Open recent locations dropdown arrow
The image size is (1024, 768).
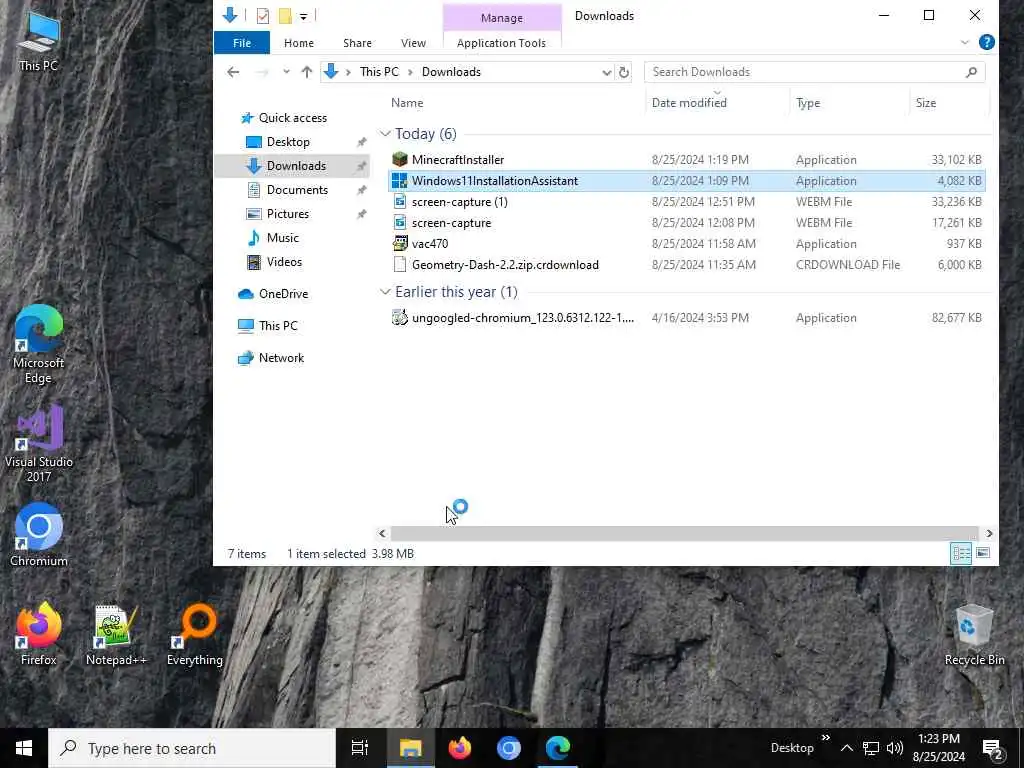coord(286,72)
